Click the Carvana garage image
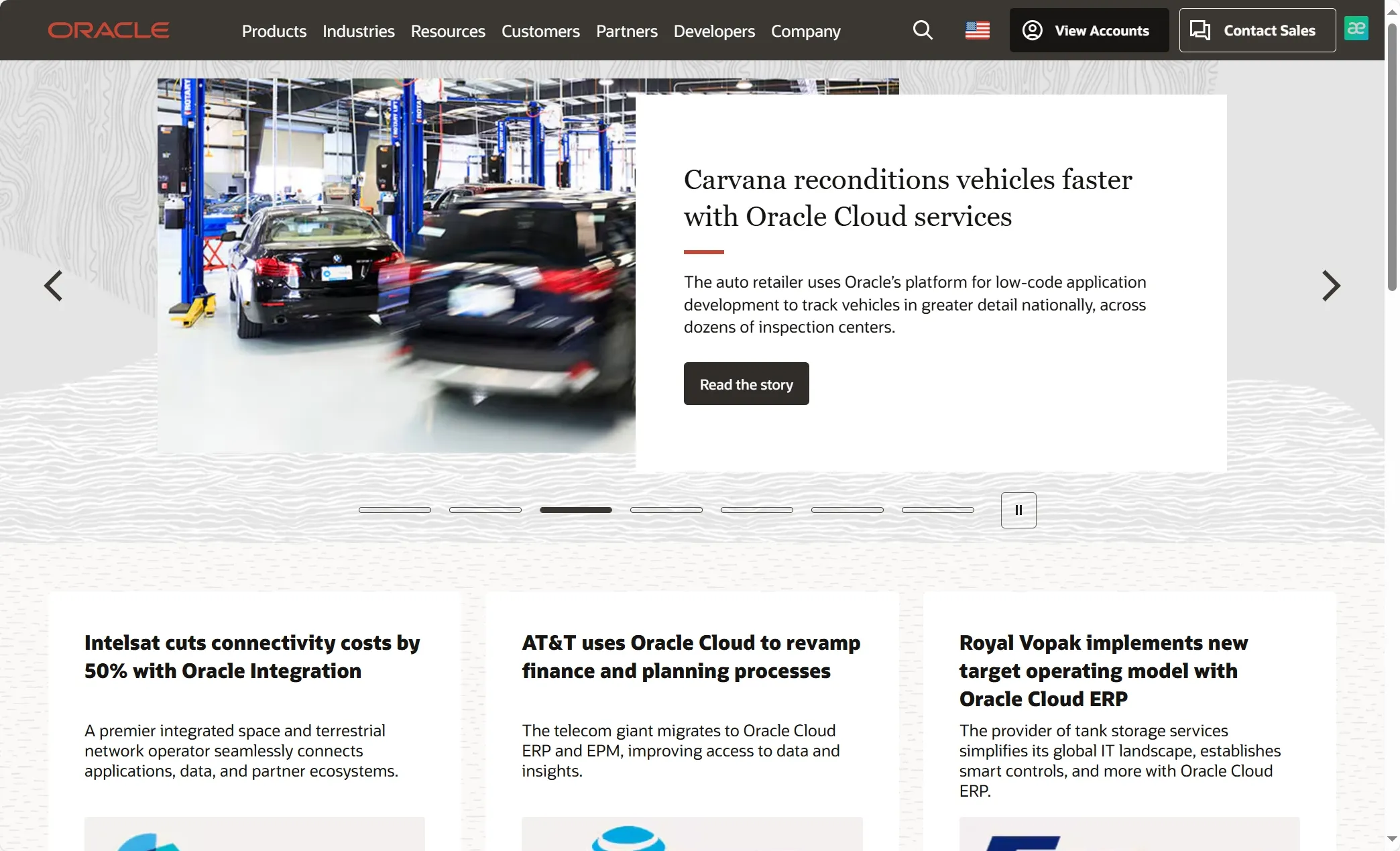Image resolution: width=1400 pixels, height=851 pixels. click(396, 268)
